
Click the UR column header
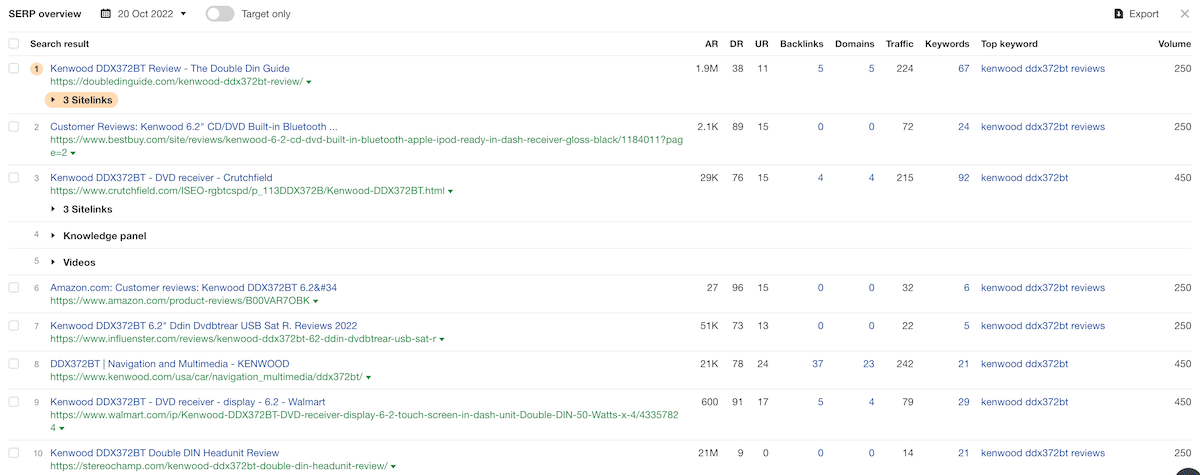pyautogui.click(x=762, y=44)
